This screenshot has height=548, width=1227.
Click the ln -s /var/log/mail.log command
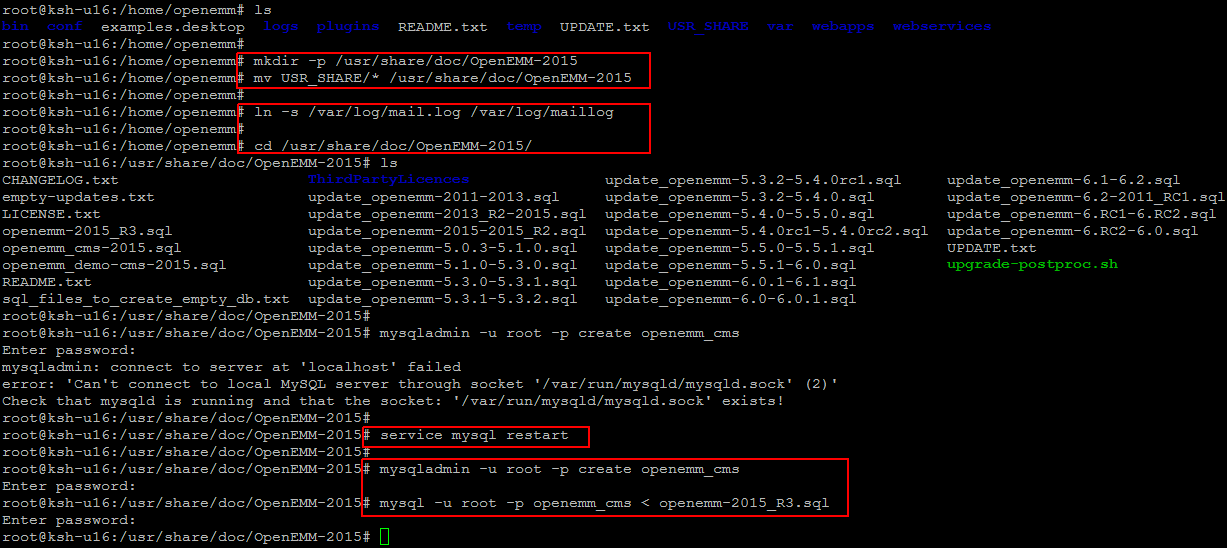433,112
